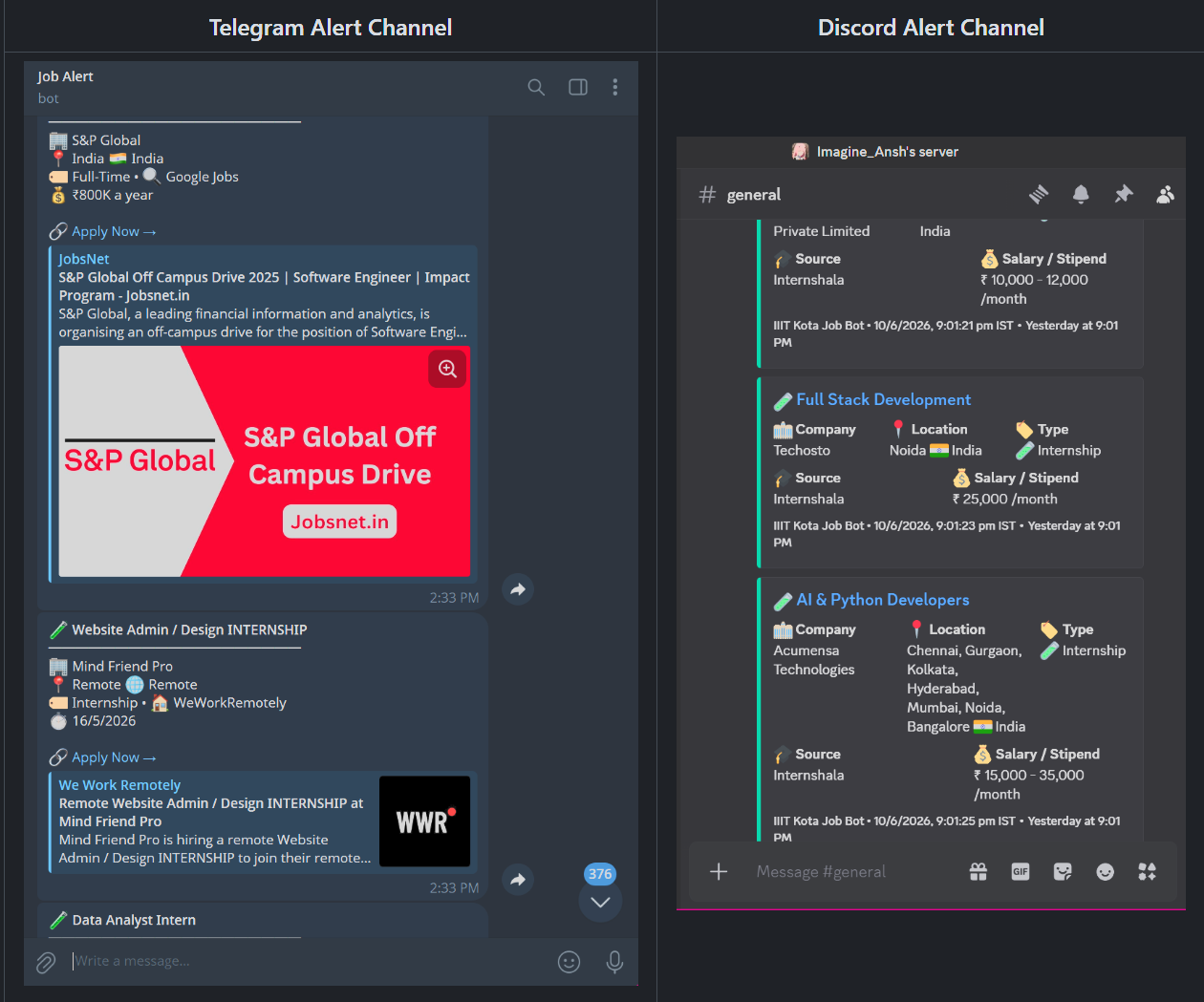The image size is (1204, 1002).
Task: Open Full Stack Development job title link
Action: [883, 399]
